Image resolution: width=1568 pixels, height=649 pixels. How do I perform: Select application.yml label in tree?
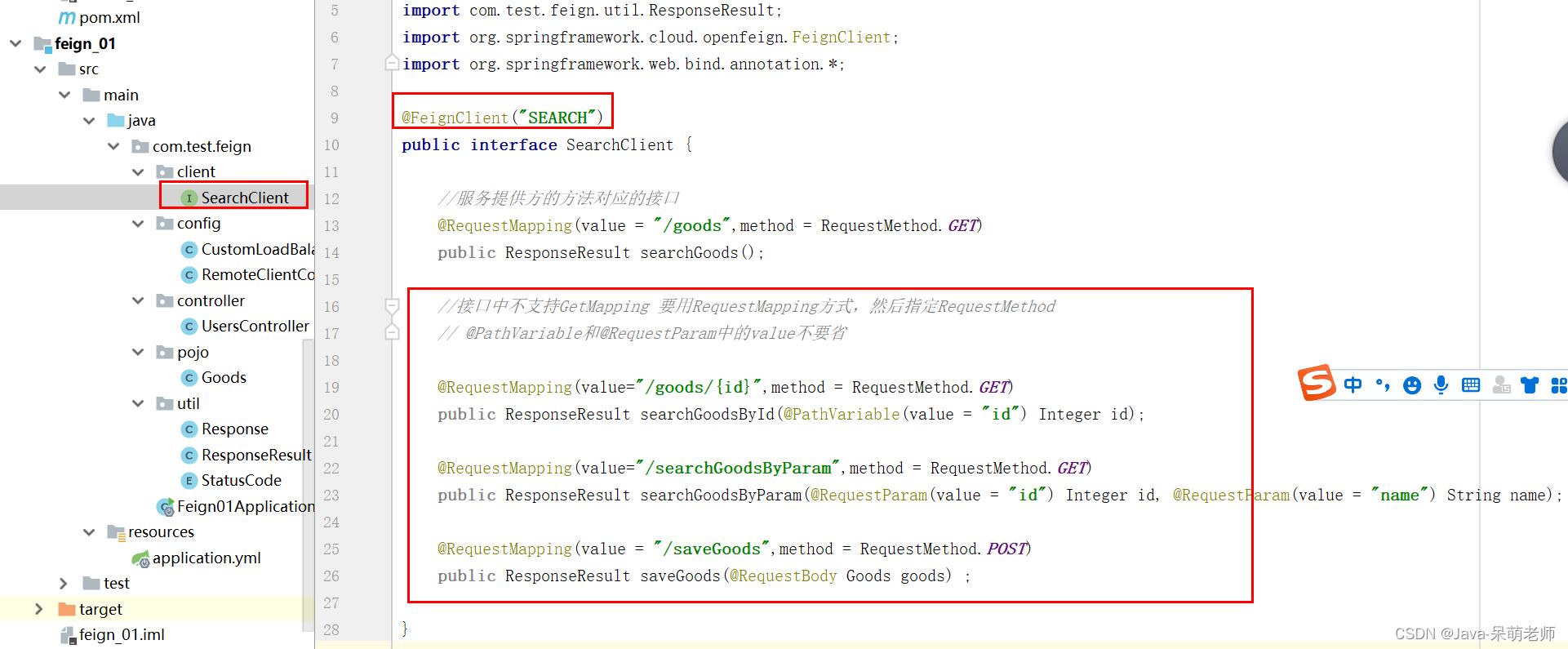[x=207, y=558]
